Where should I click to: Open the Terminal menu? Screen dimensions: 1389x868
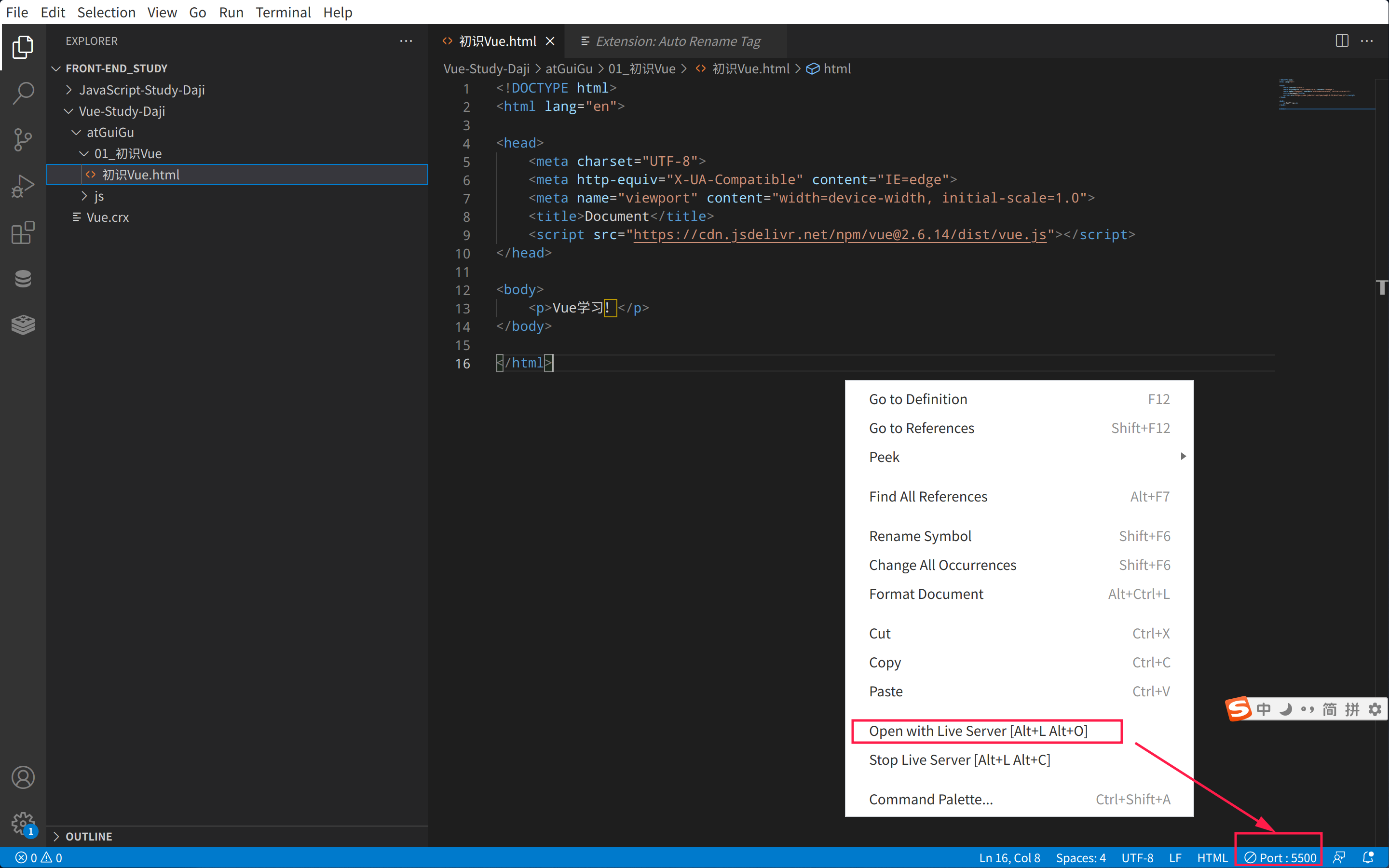point(283,12)
